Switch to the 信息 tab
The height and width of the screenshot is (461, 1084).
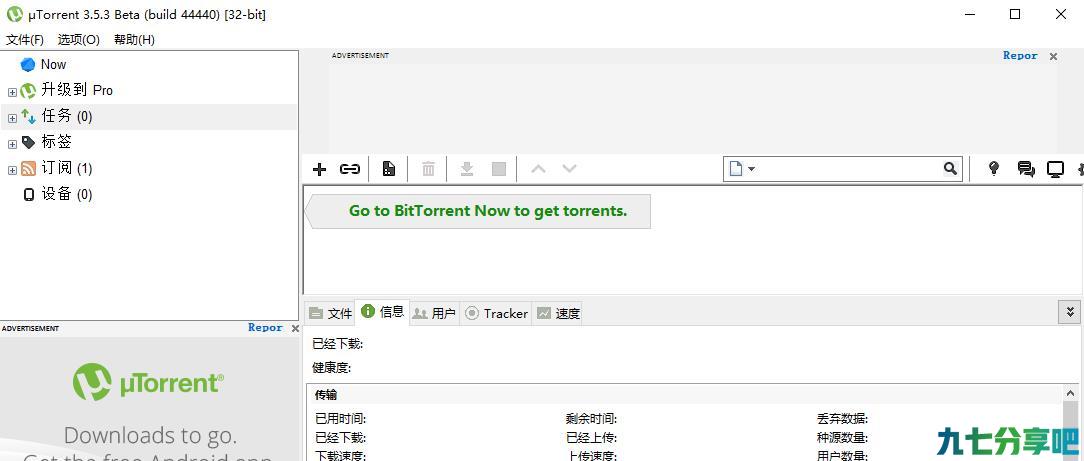(382, 312)
